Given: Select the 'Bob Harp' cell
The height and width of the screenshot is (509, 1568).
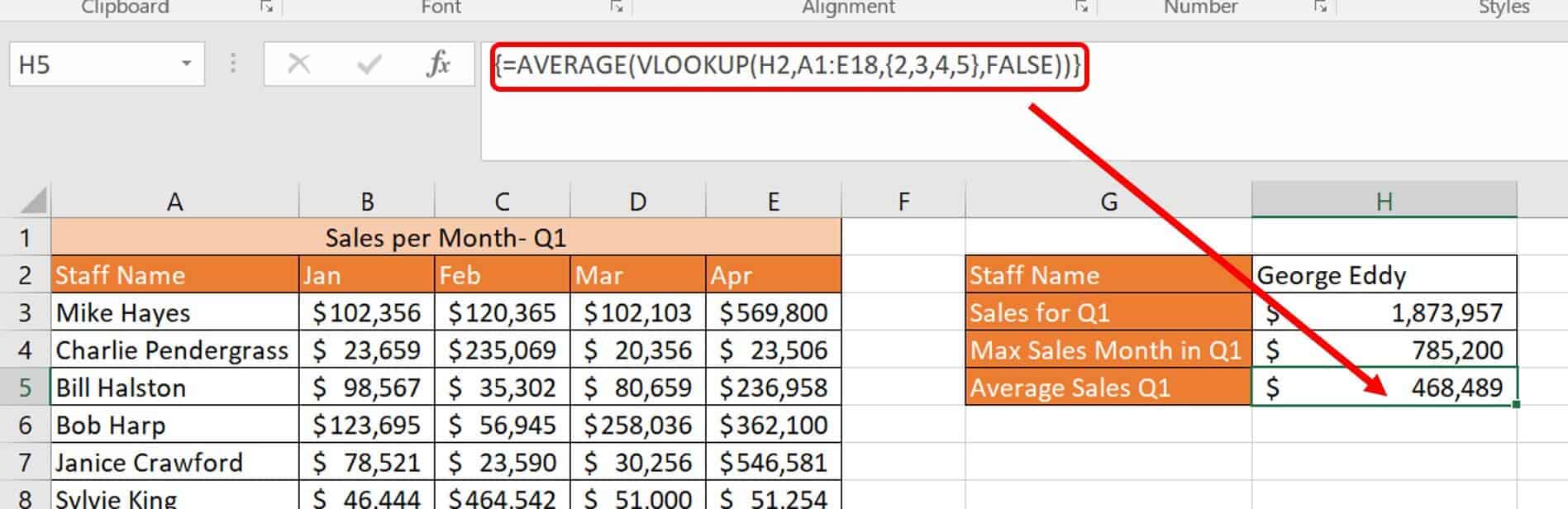Looking at the screenshot, I should pos(174,425).
